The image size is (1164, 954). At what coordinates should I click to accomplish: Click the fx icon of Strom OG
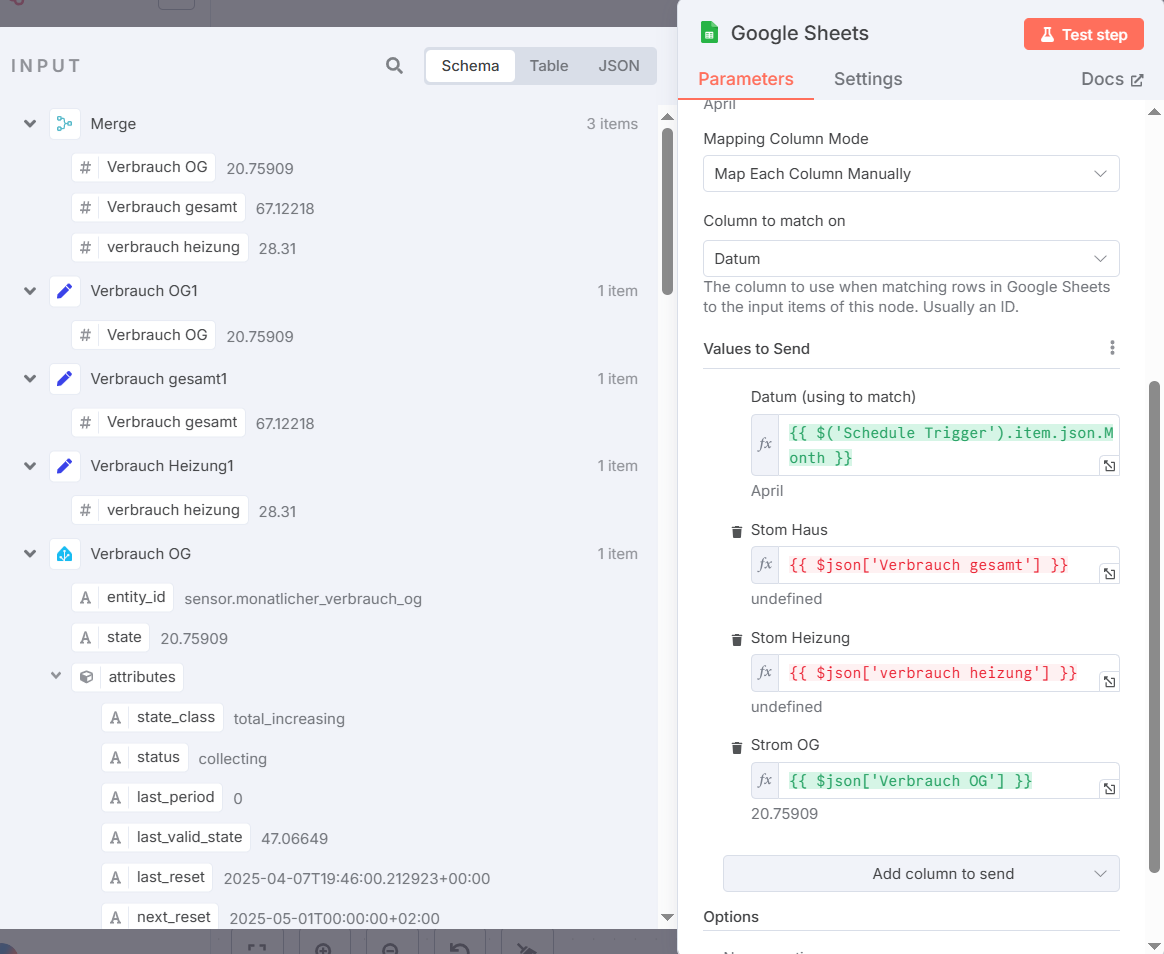[765, 780]
